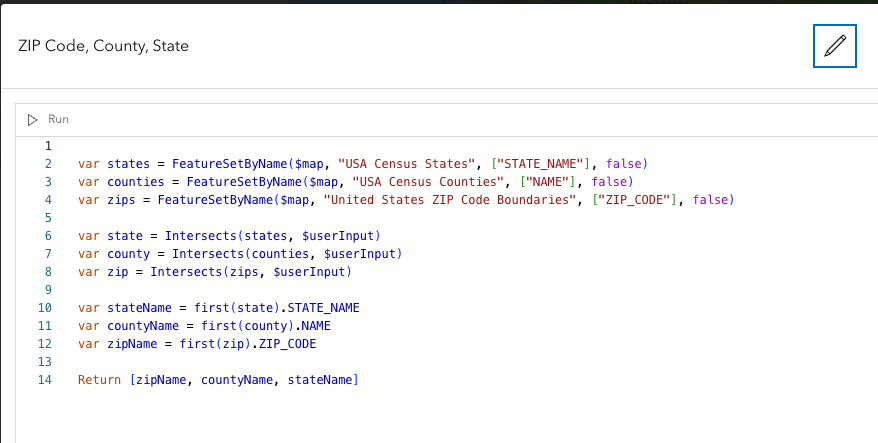Click the zipName variable on line 12

pyautogui.click(x=132, y=344)
